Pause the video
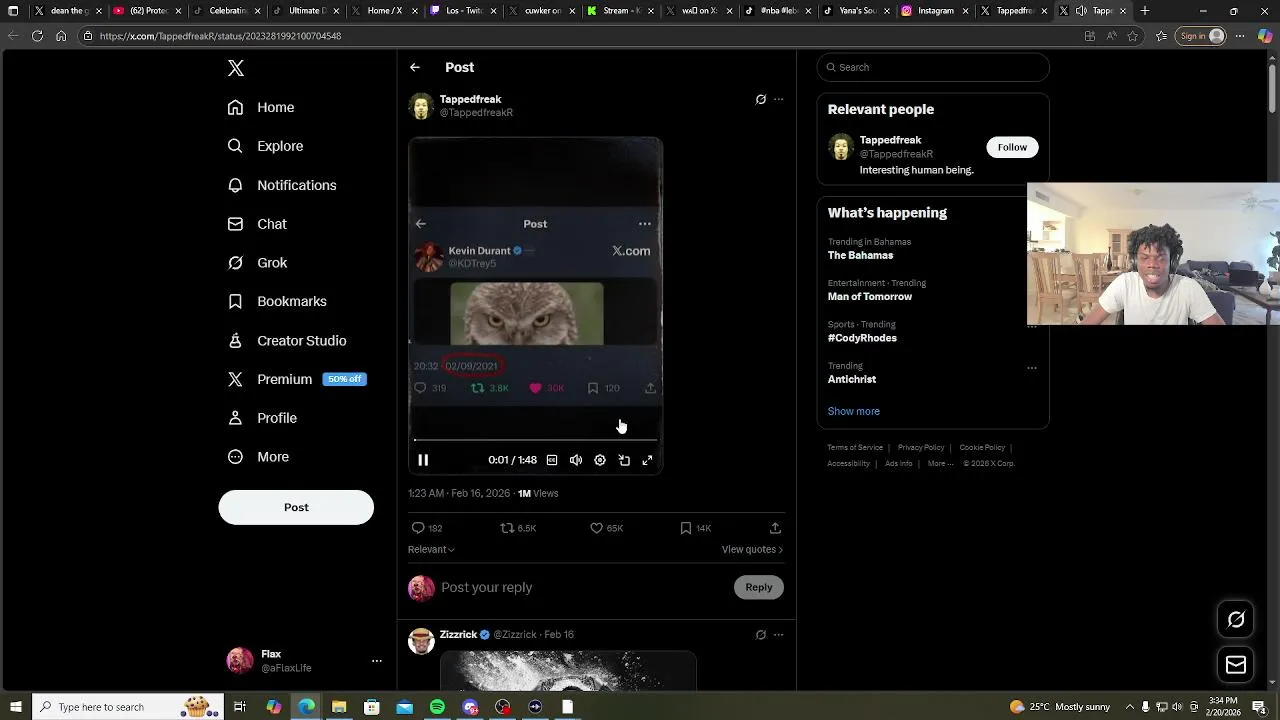 (423, 460)
